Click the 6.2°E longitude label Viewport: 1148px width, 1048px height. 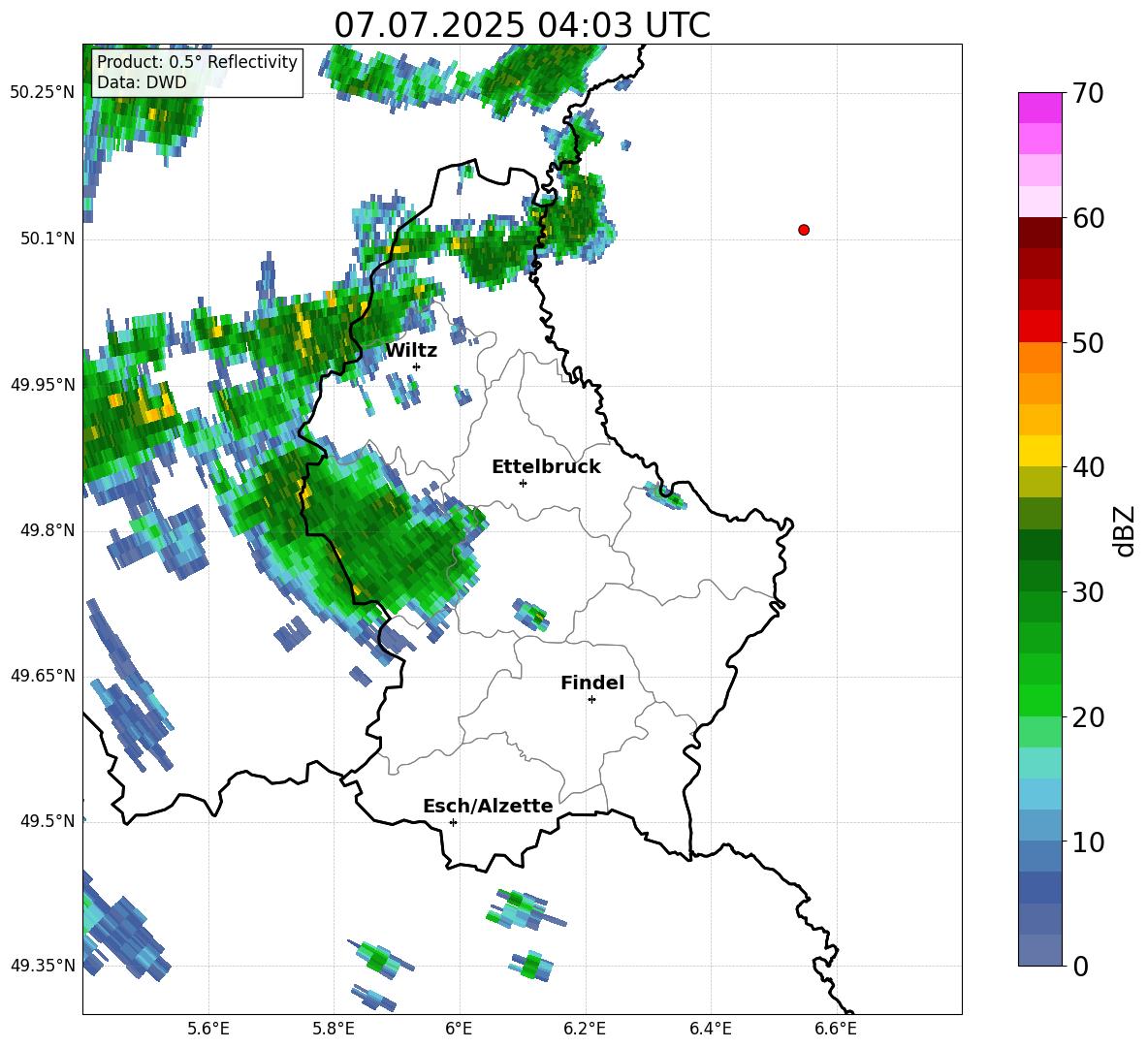click(585, 1029)
